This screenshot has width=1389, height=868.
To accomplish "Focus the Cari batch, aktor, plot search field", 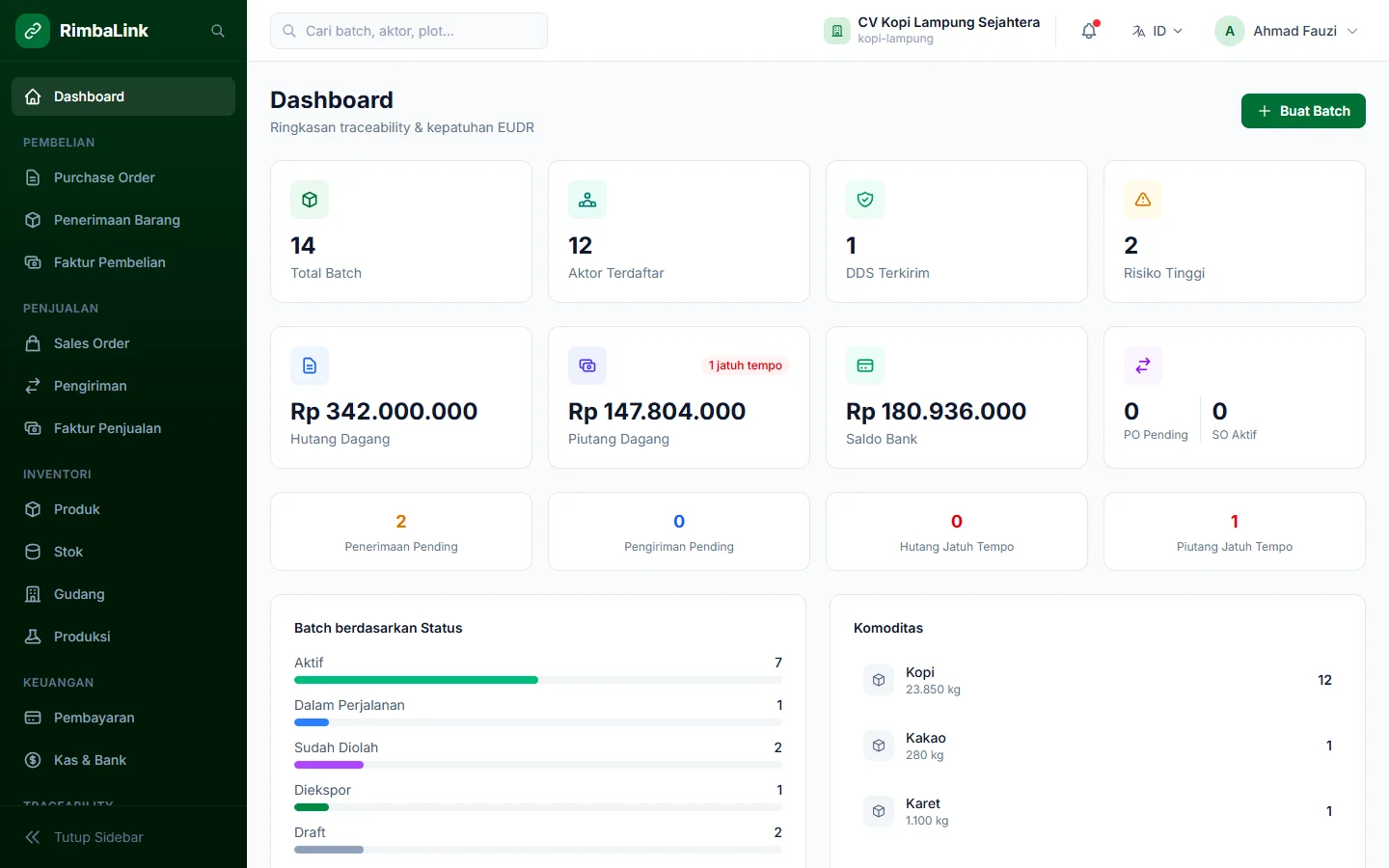I will pos(409,31).
